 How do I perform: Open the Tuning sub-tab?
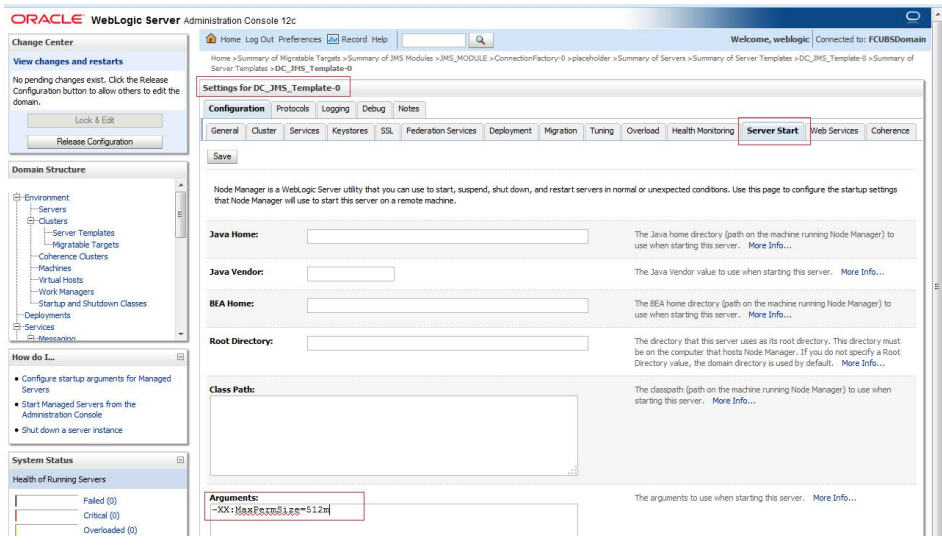(x=601, y=131)
